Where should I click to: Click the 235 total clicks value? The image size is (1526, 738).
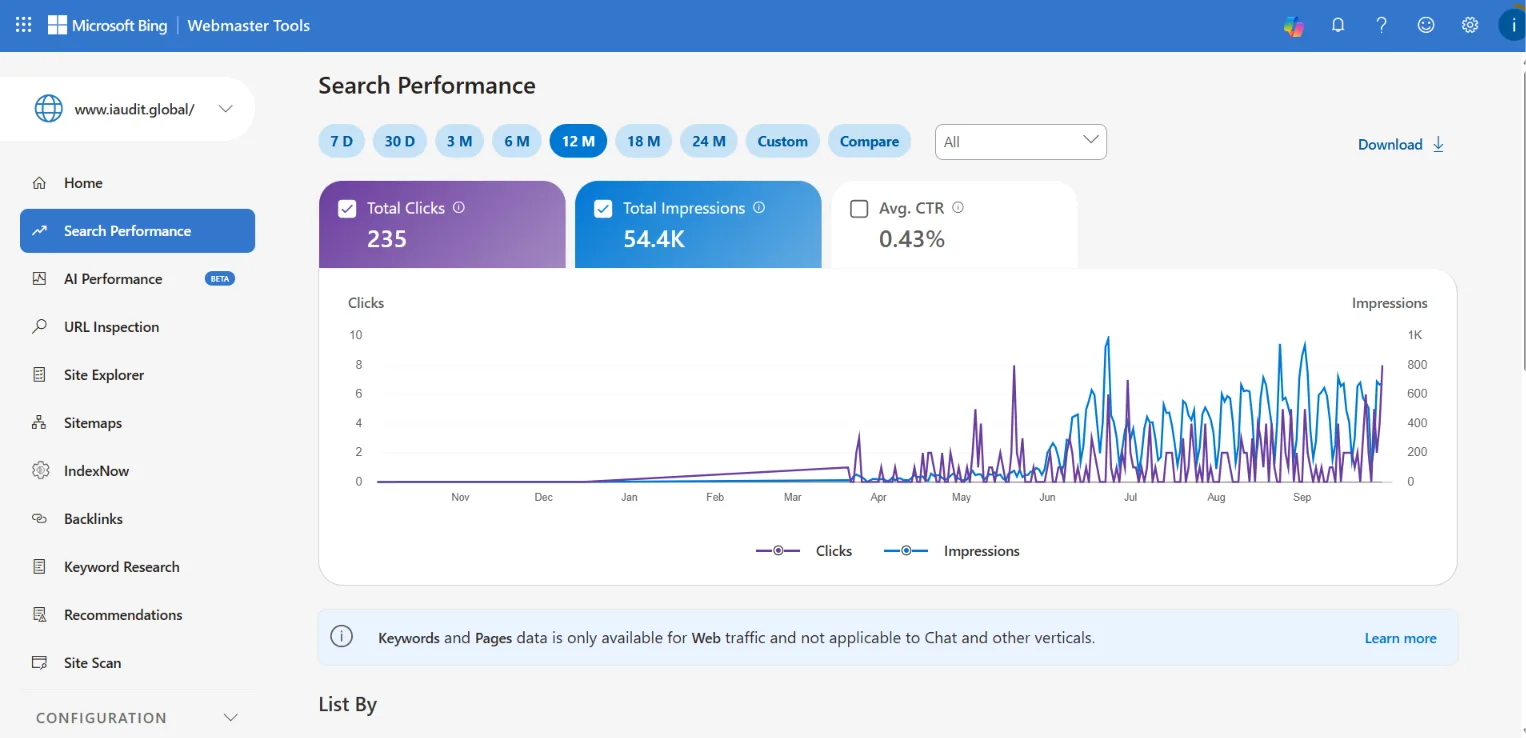[x=387, y=239]
